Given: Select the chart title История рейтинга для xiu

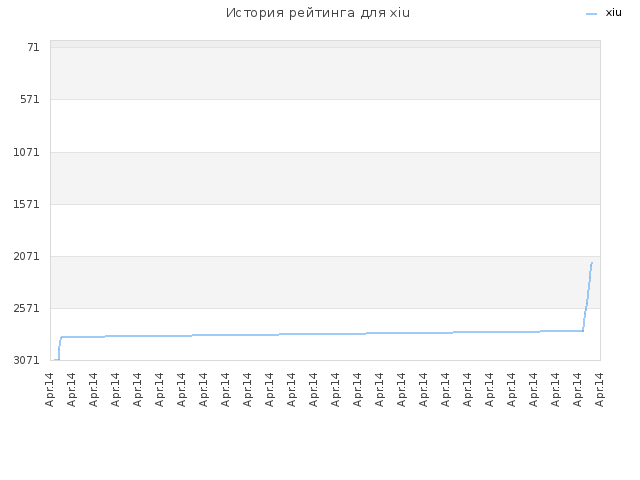Looking at the screenshot, I should coord(318,13).
